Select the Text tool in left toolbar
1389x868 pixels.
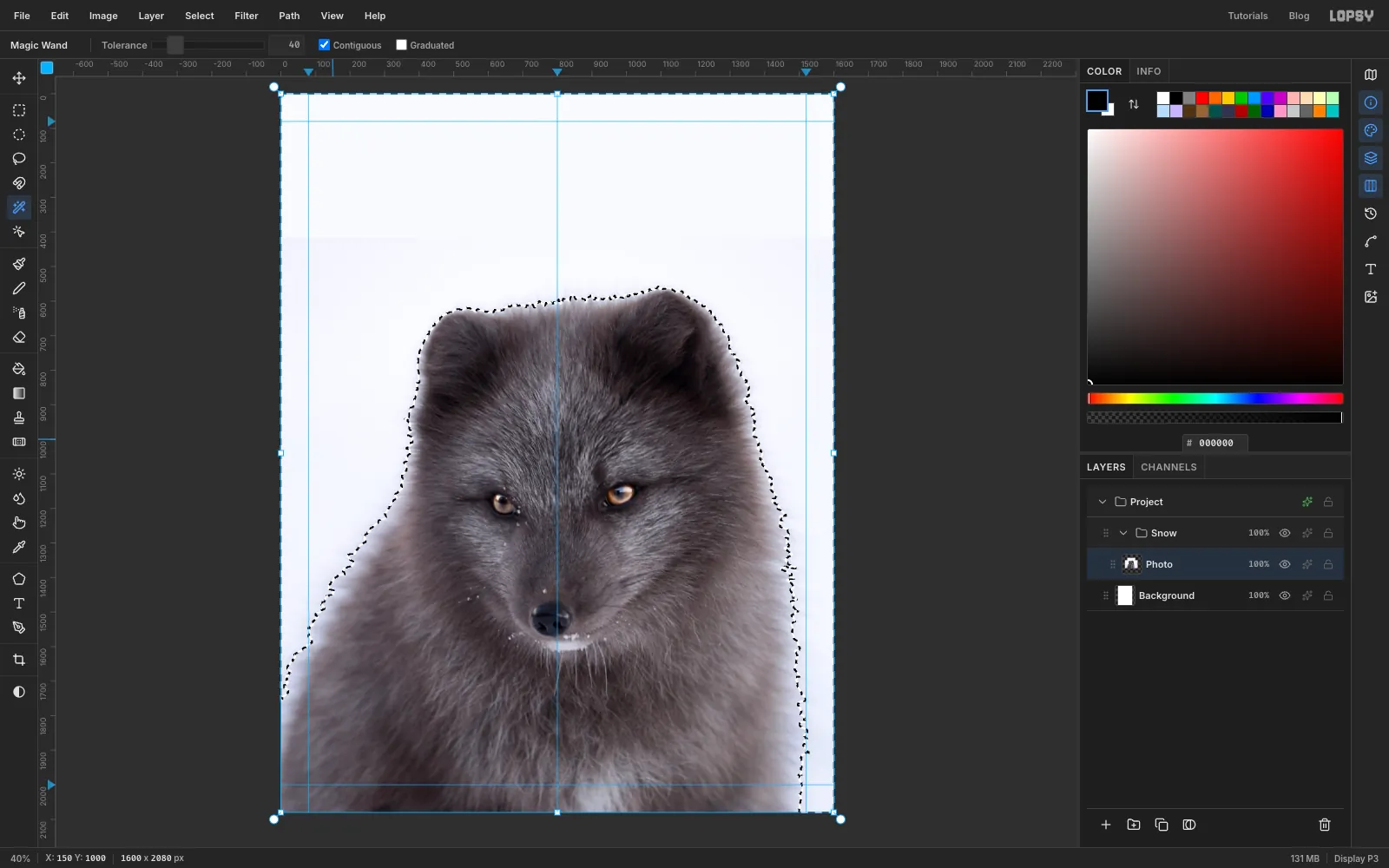pos(19,603)
